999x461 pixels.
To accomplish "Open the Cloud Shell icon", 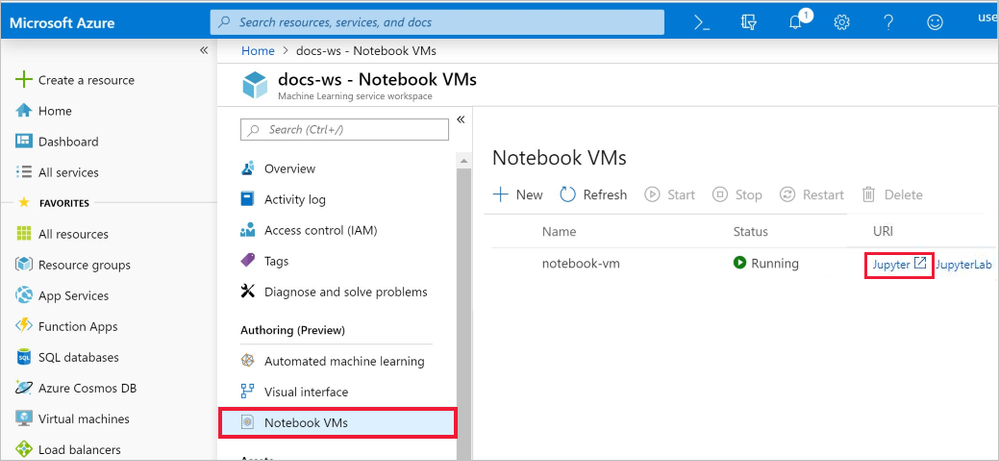I will click(x=701, y=22).
